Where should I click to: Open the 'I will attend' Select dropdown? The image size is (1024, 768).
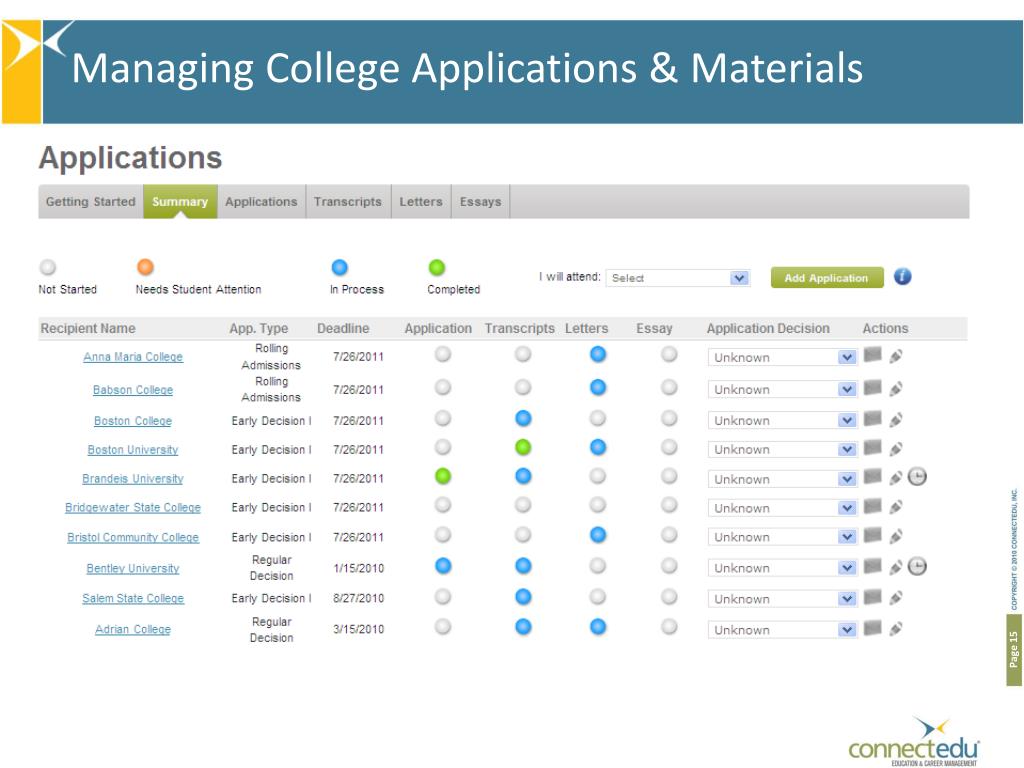[678, 278]
